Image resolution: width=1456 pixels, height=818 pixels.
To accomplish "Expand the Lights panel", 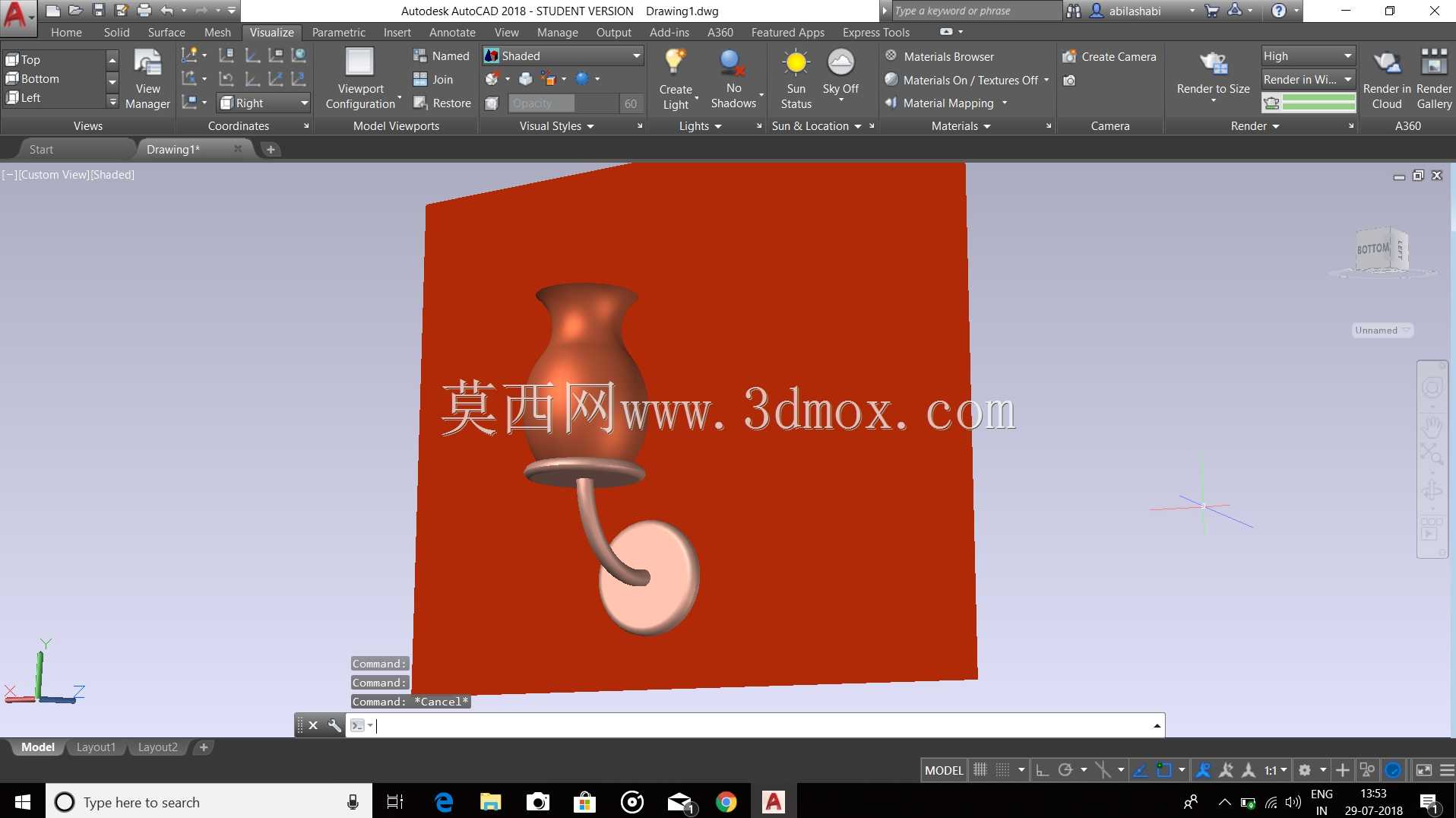I will [700, 126].
